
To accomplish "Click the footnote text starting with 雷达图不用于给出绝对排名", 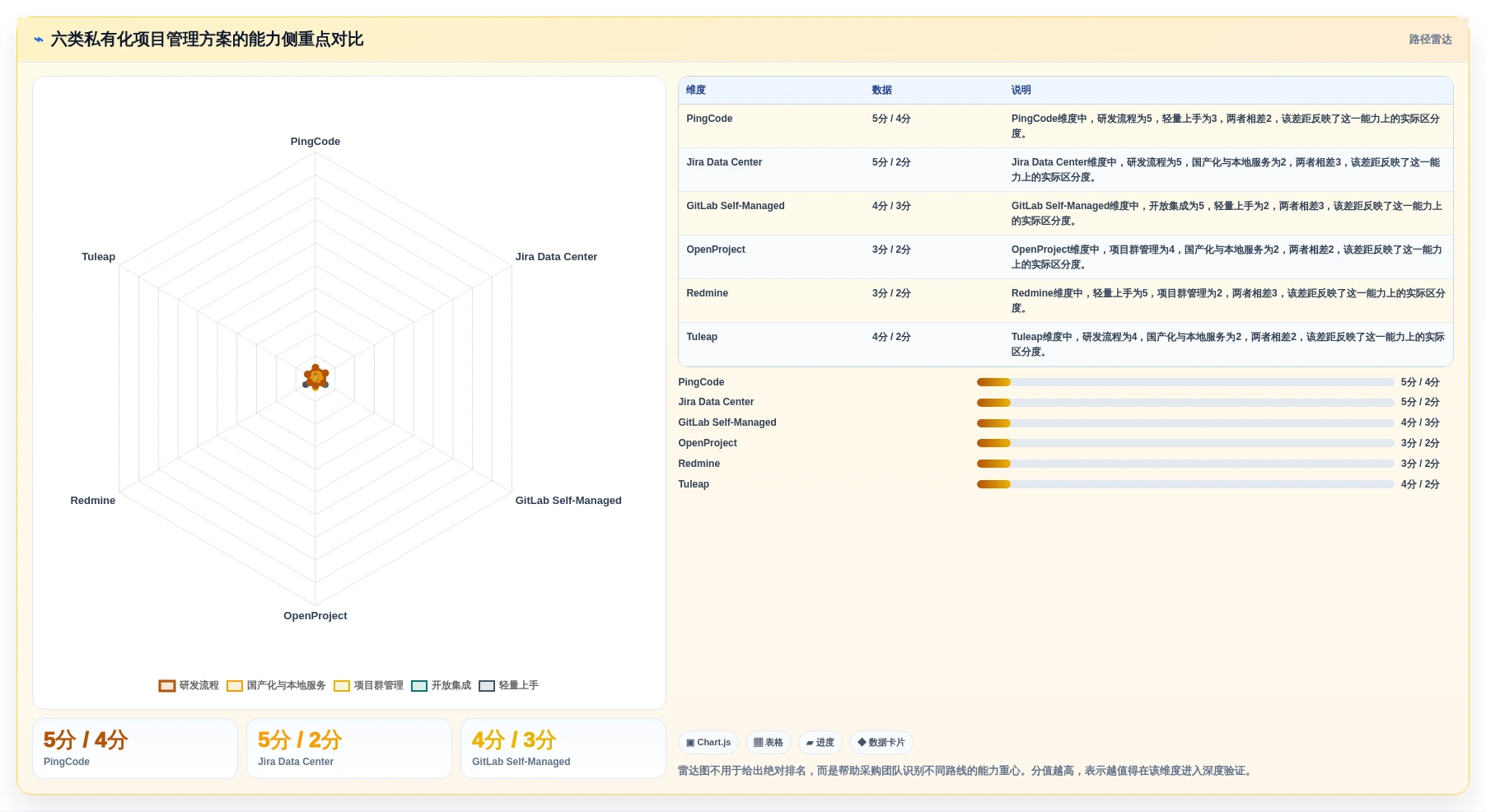I will (x=966, y=771).
